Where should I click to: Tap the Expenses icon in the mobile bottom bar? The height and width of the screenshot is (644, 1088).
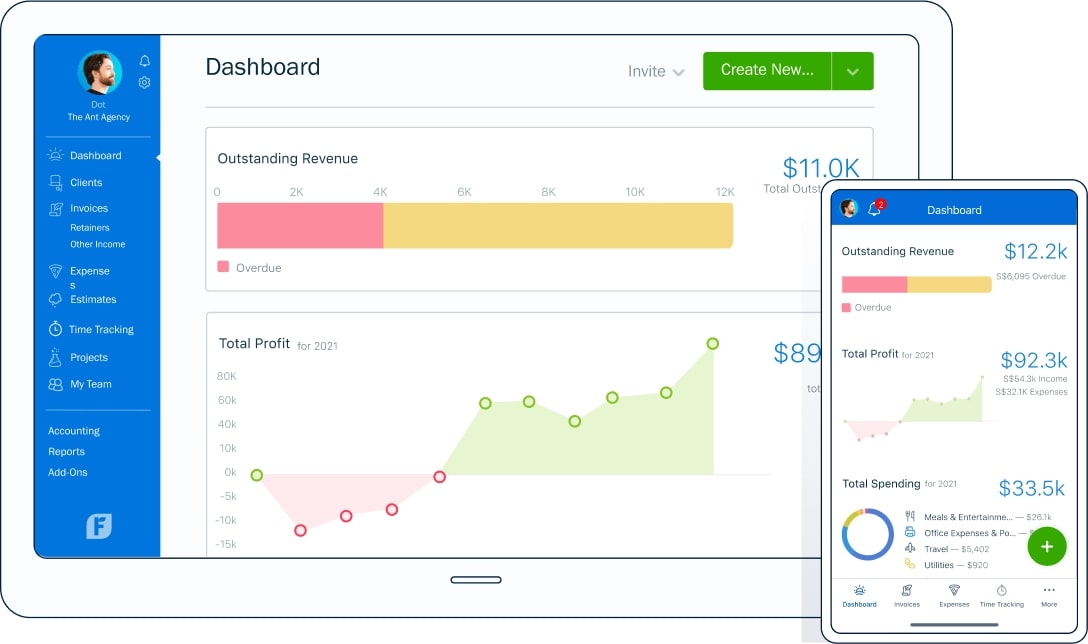click(x=954, y=597)
